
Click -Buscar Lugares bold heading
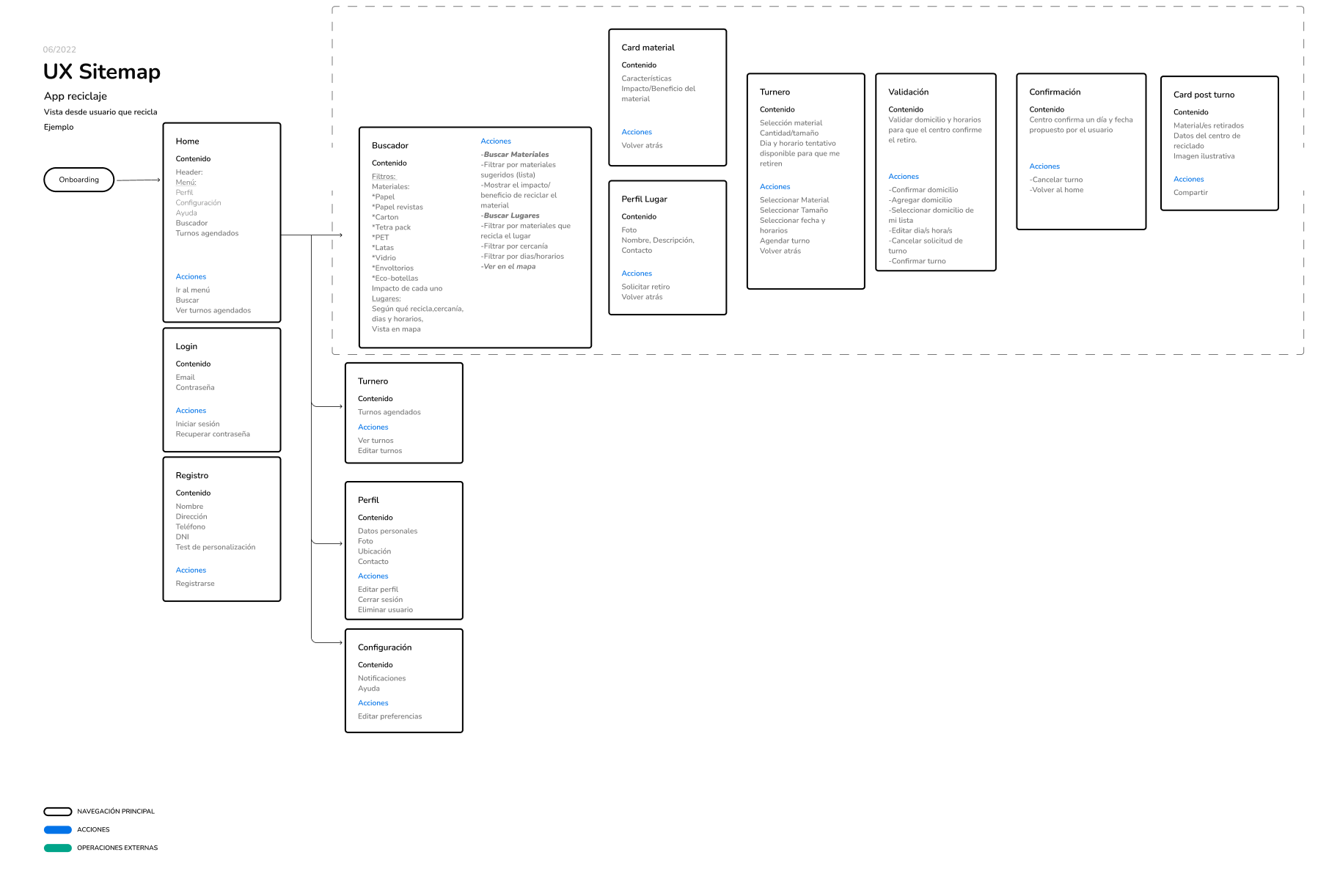(510, 216)
